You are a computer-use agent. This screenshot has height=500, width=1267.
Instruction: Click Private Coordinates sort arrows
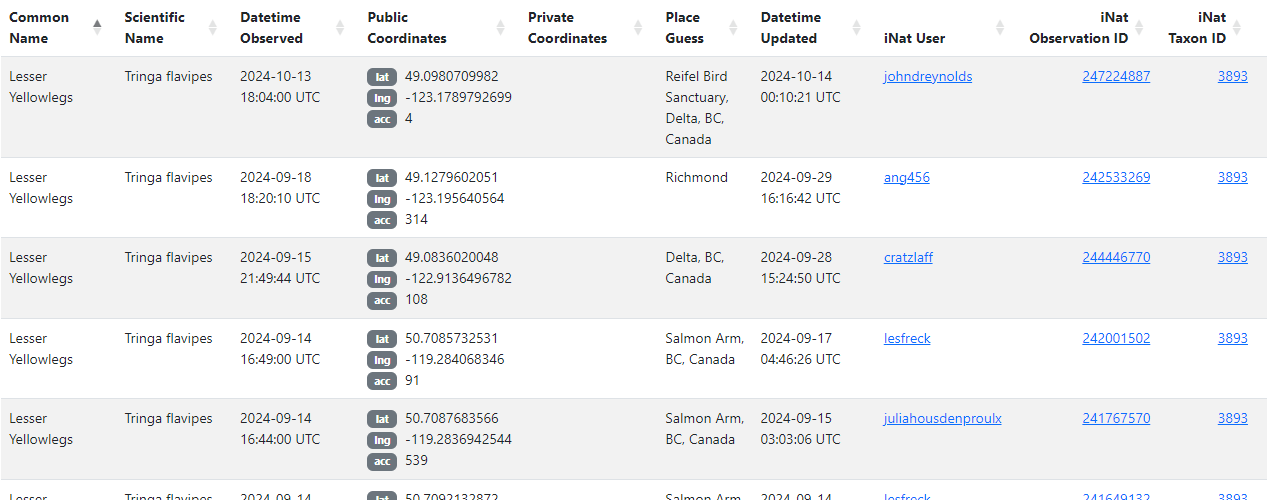(x=638, y=28)
